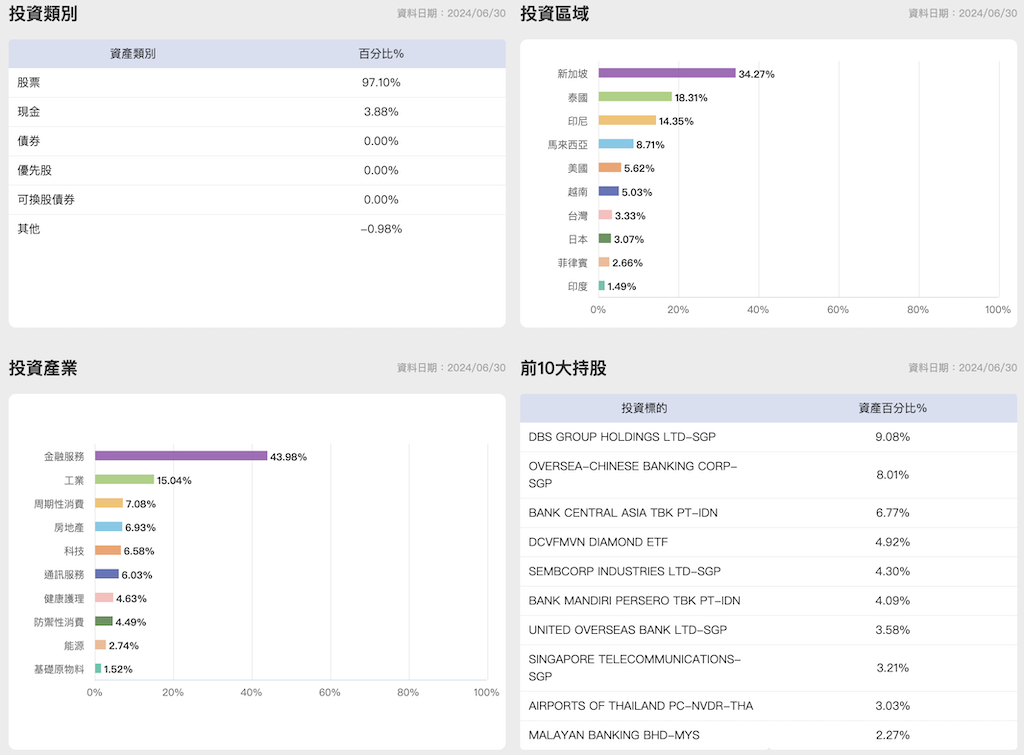The image size is (1024, 755).
Task: Click the 資產類別 column header
Action: tap(132, 54)
